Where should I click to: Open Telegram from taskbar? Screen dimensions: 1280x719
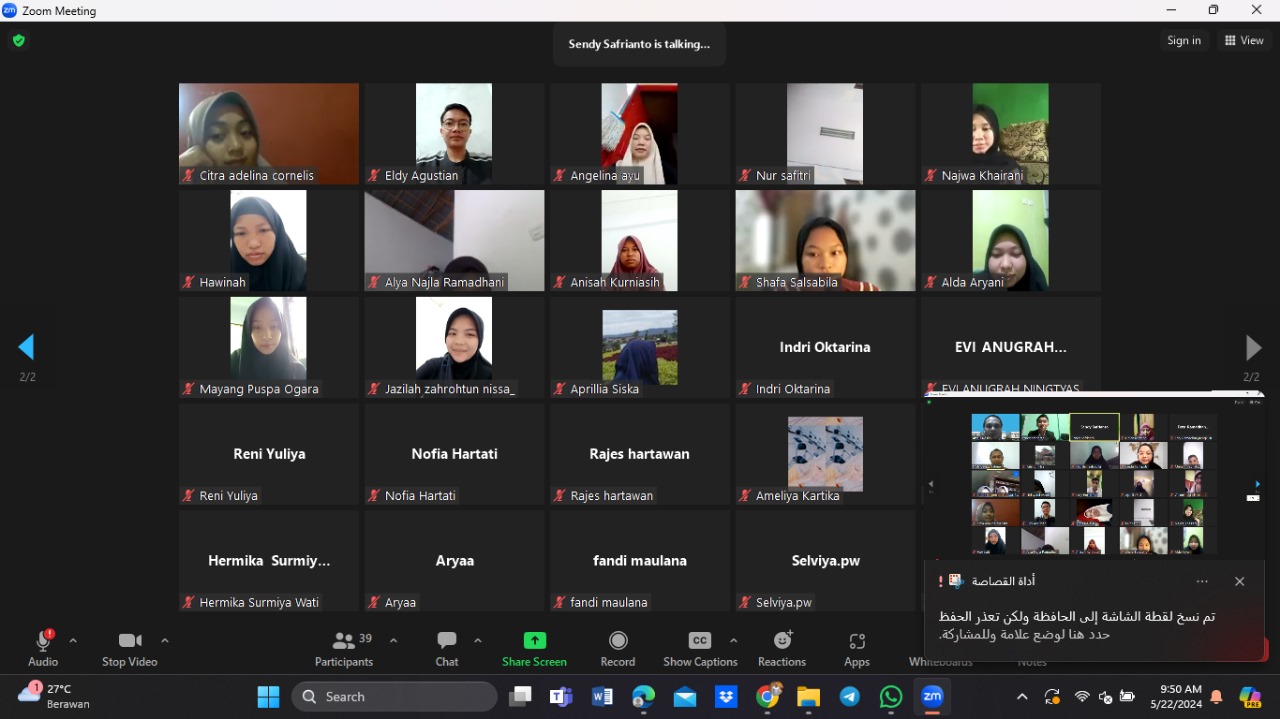pos(849,697)
